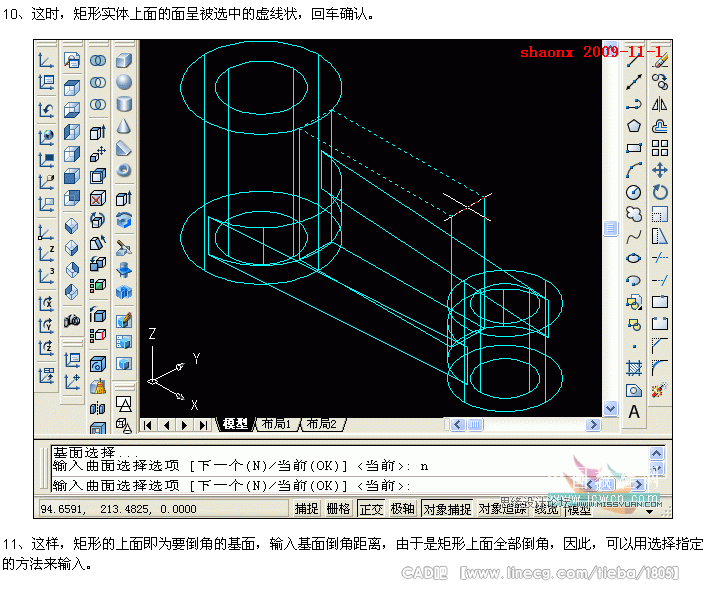This screenshot has width=708, height=590.
Task: Select the Hatch tool
Action: [x=634, y=369]
